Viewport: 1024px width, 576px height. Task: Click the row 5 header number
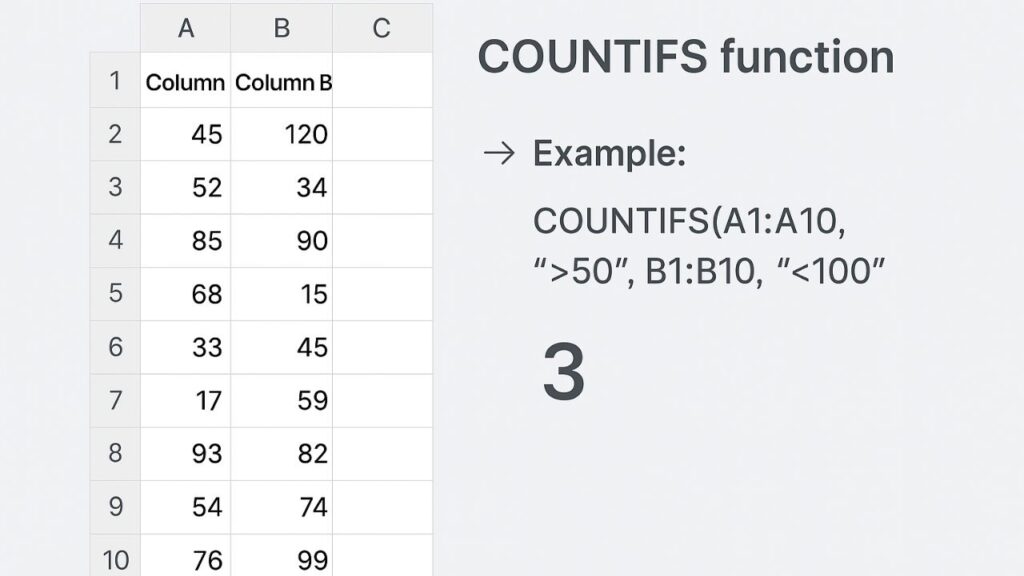pyautogui.click(x=115, y=293)
